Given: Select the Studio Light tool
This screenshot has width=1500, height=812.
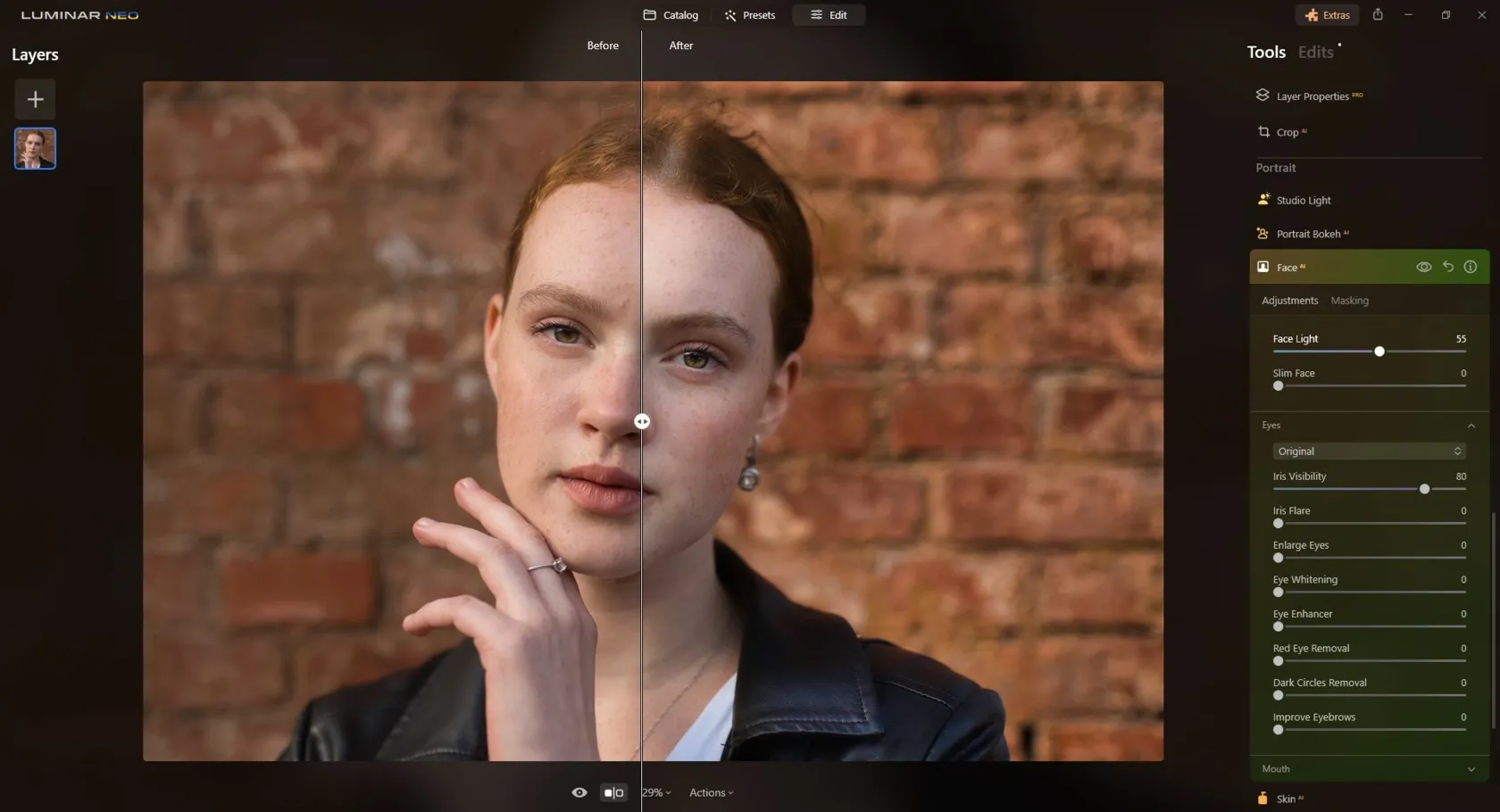Looking at the screenshot, I should pyautogui.click(x=1303, y=201).
